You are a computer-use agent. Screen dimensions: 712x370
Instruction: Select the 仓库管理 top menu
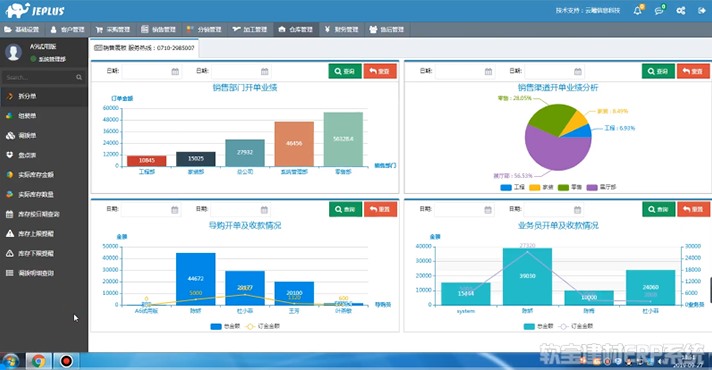pyautogui.click(x=296, y=30)
